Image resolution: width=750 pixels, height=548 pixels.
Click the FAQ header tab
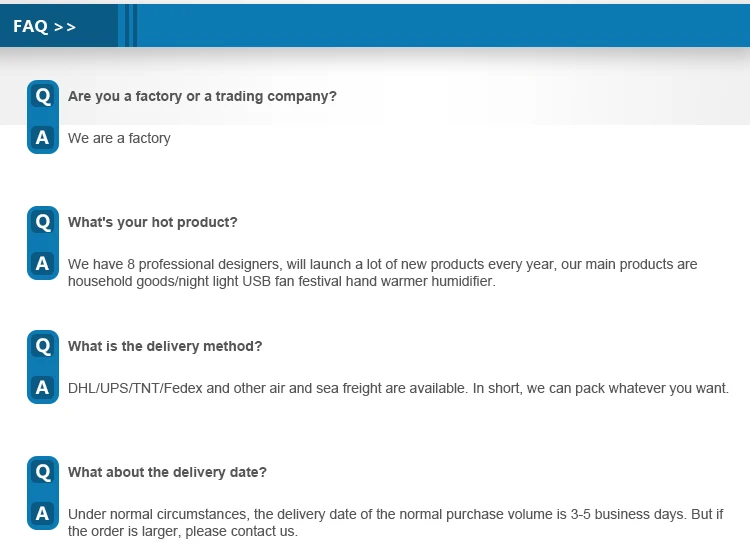(32, 26)
